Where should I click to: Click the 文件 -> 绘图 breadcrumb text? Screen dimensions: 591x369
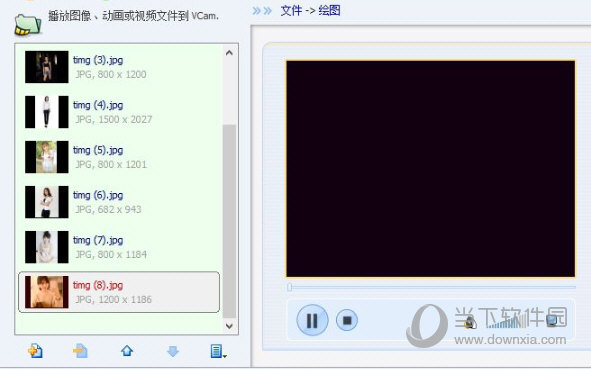pos(311,11)
